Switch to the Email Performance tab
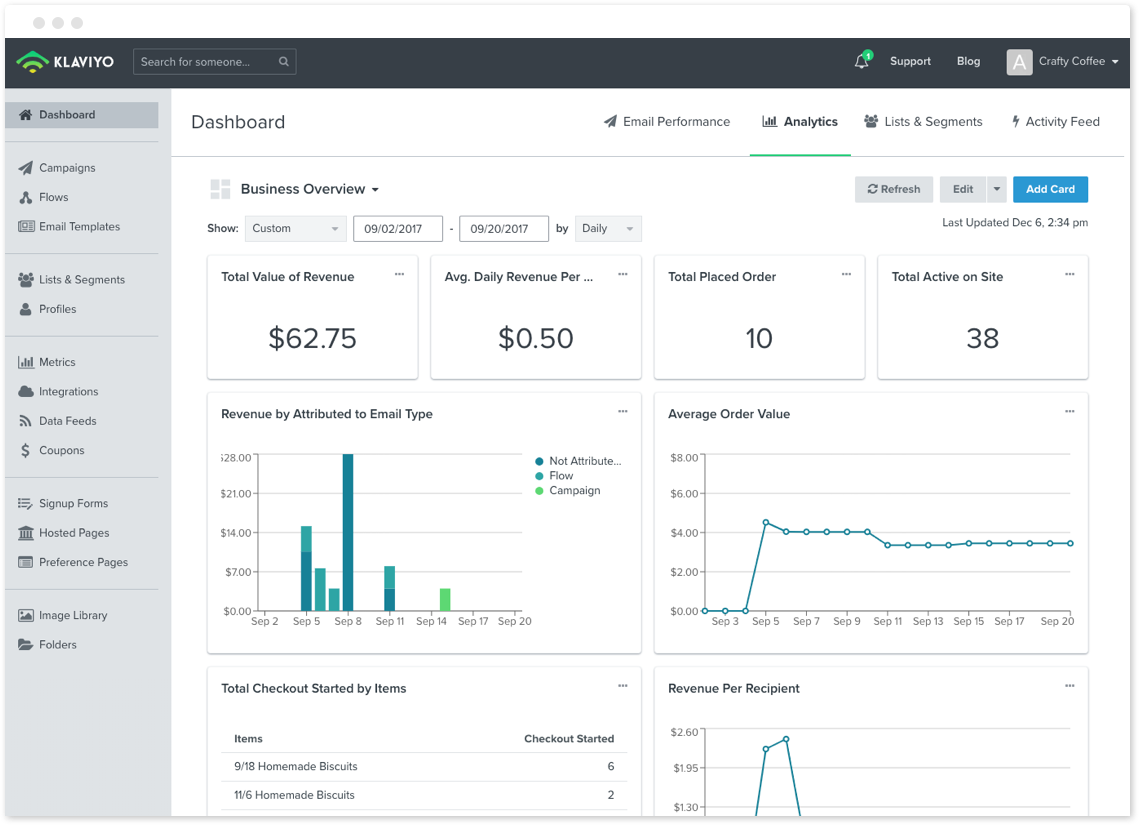The height and width of the screenshot is (825, 1139). tap(667, 122)
